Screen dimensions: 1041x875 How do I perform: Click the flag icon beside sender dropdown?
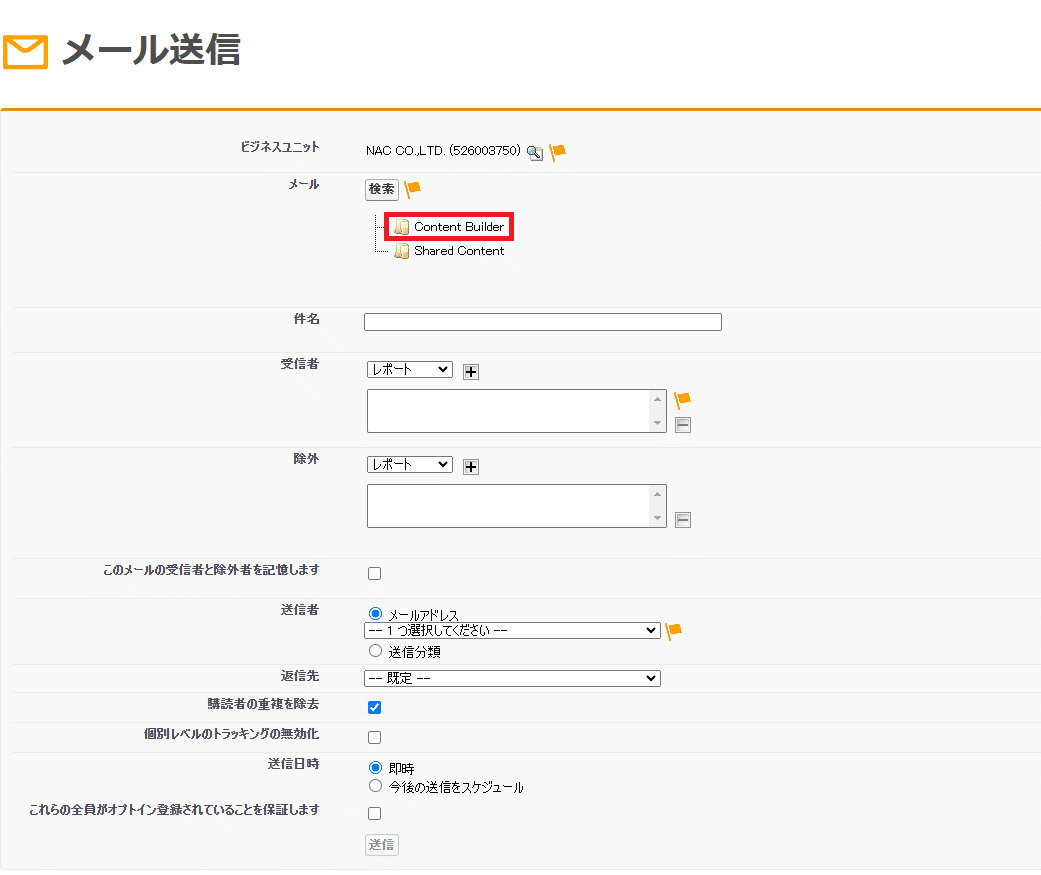tap(674, 631)
